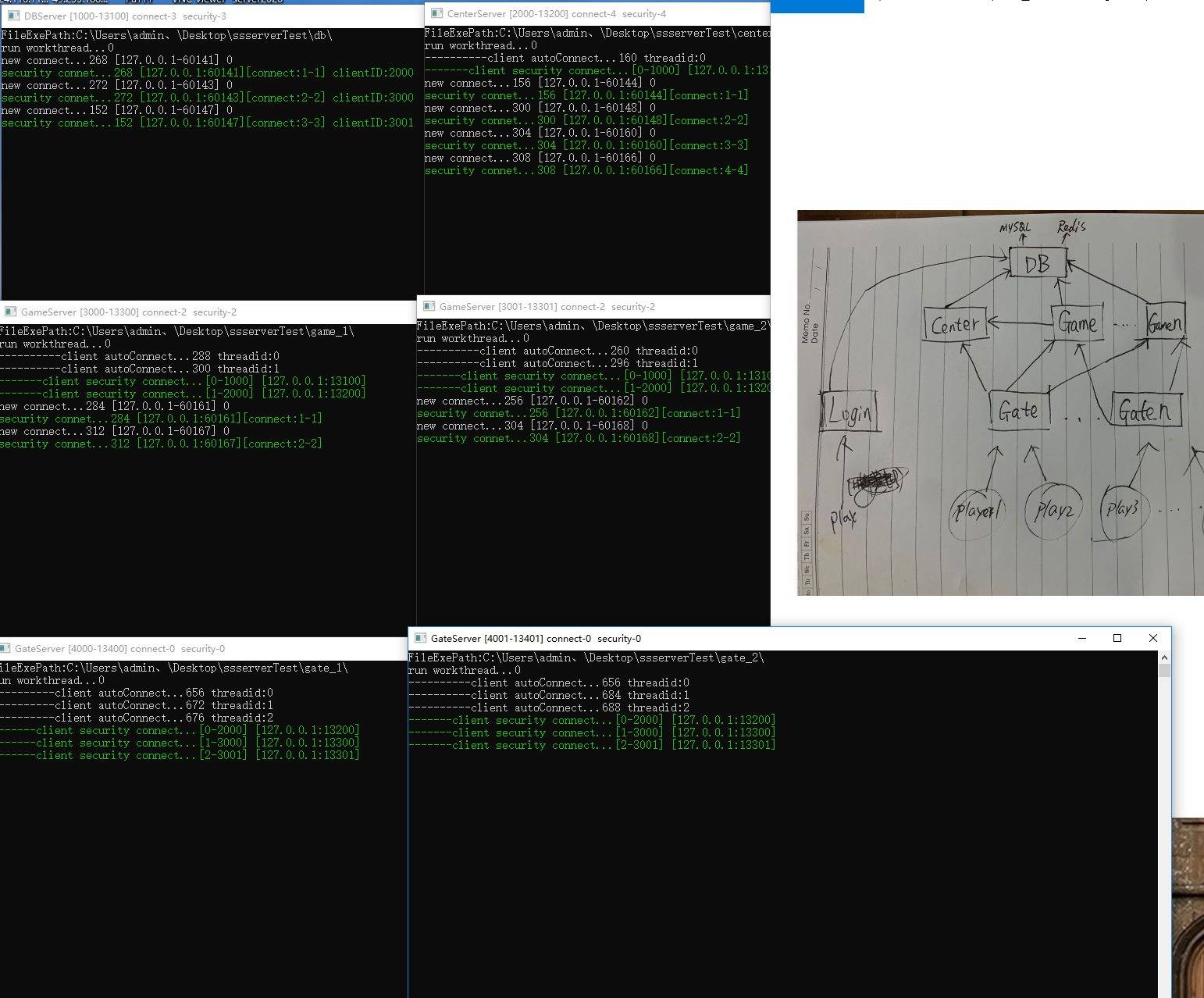Click the Play3 circle in the diagram
The width and height of the screenshot is (1204, 998).
click(x=1123, y=512)
